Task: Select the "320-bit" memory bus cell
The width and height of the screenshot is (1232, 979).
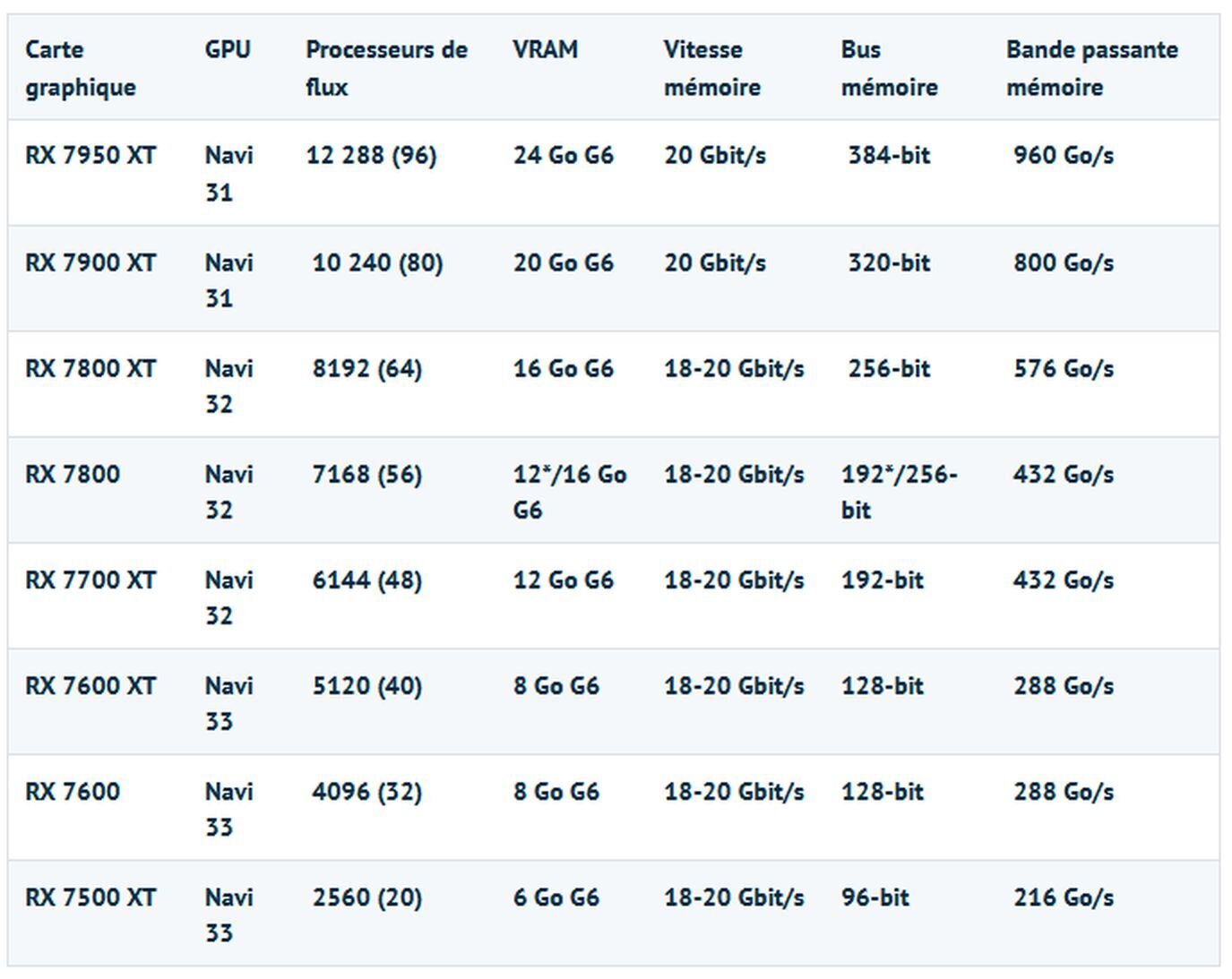Action: click(889, 263)
